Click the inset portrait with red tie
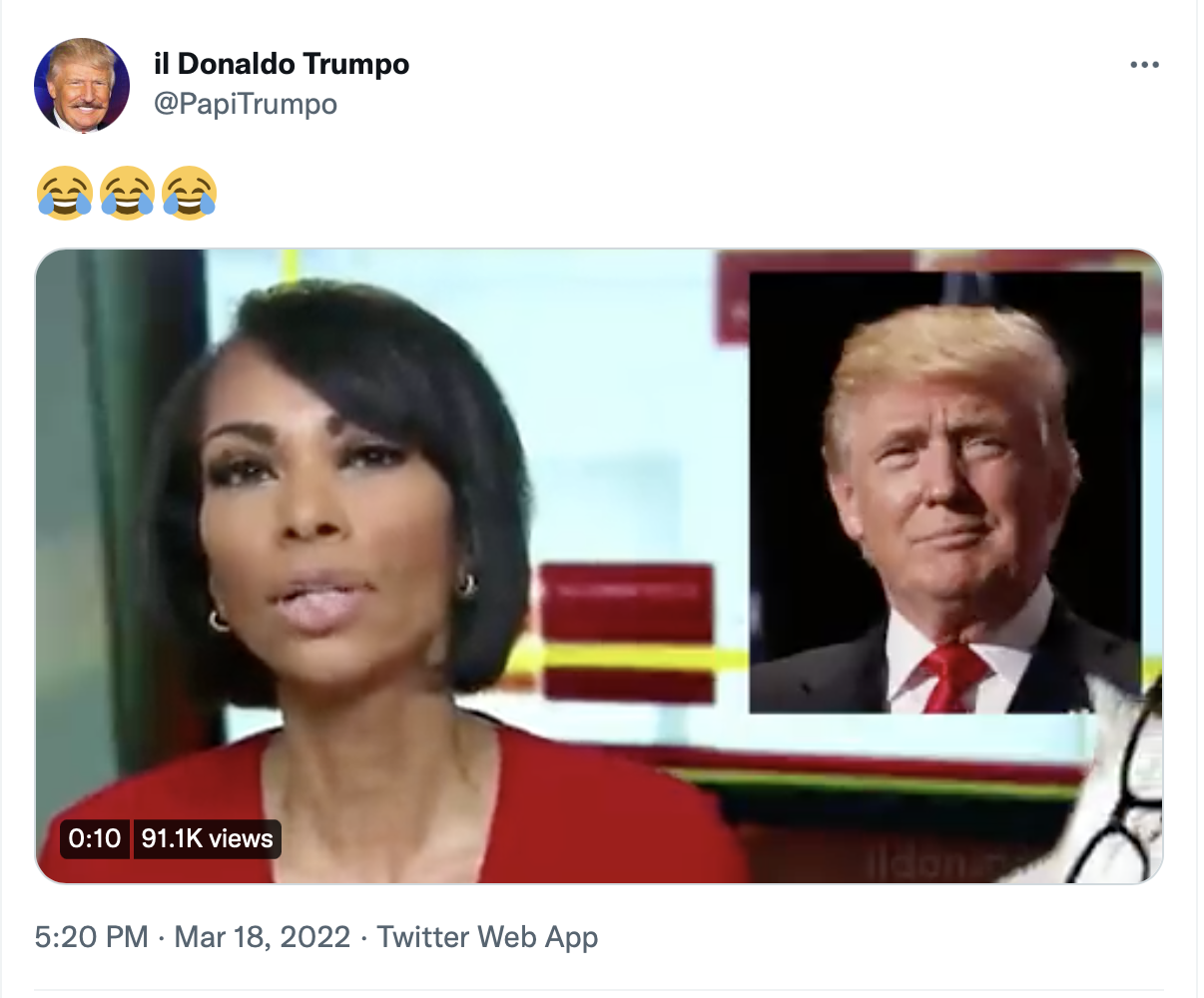This screenshot has height=998, width=1204. pyautogui.click(x=944, y=492)
